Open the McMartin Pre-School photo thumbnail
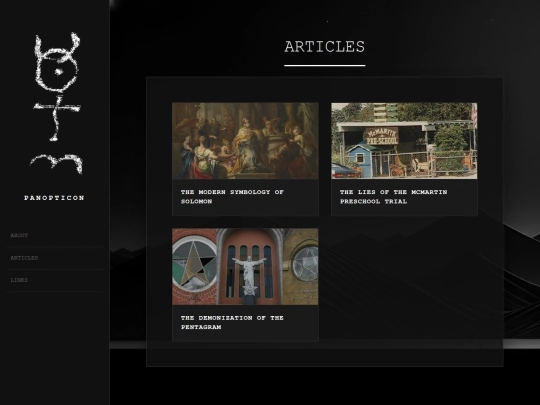This screenshot has width=540, height=405. (x=404, y=141)
